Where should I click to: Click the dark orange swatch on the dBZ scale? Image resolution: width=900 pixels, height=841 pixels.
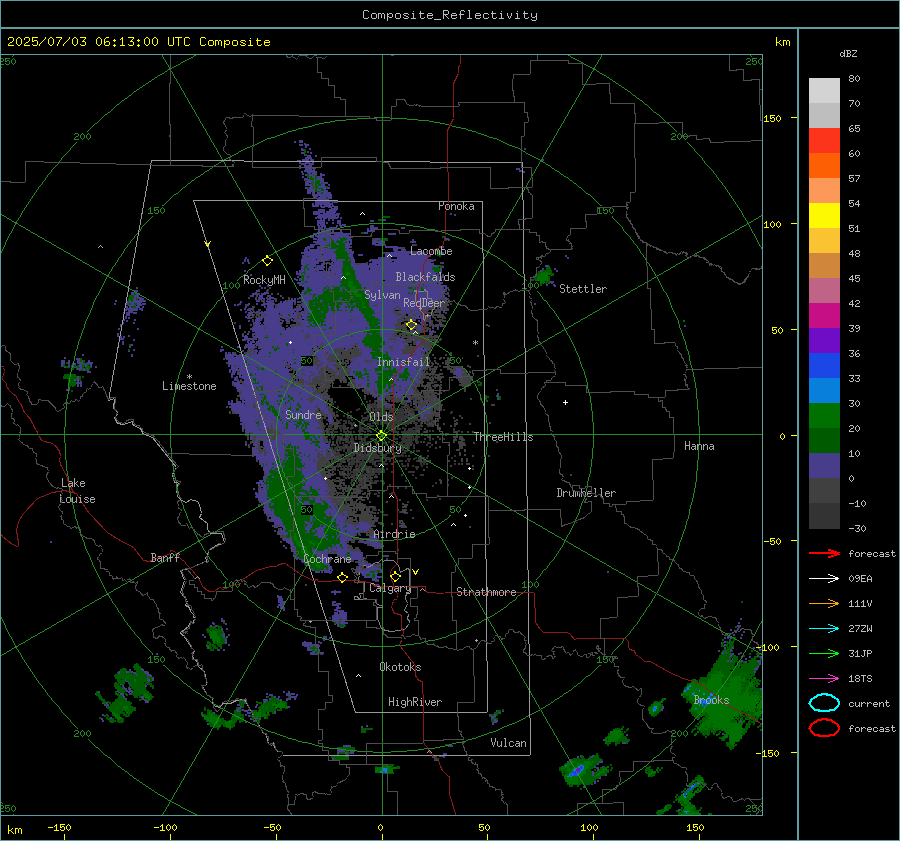(824, 166)
